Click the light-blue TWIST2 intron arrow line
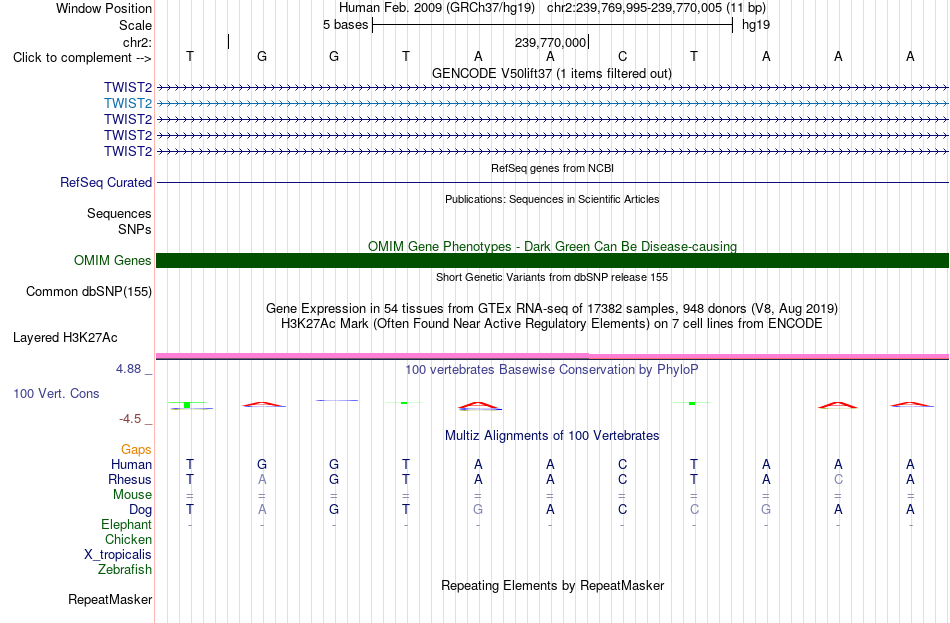 tap(552, 104)
